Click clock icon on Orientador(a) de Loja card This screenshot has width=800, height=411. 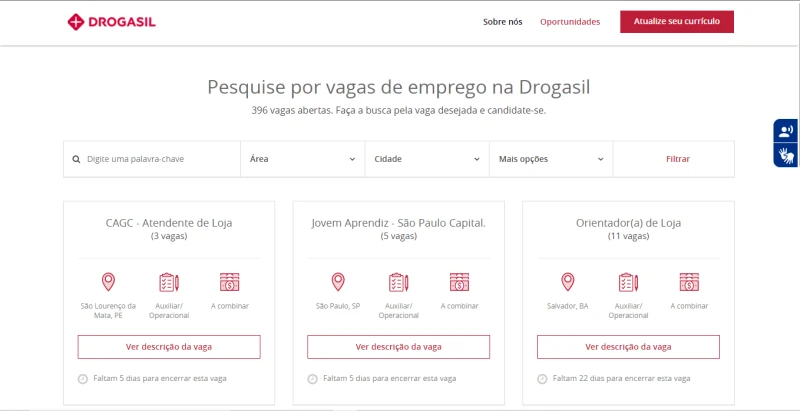point(542,379)
